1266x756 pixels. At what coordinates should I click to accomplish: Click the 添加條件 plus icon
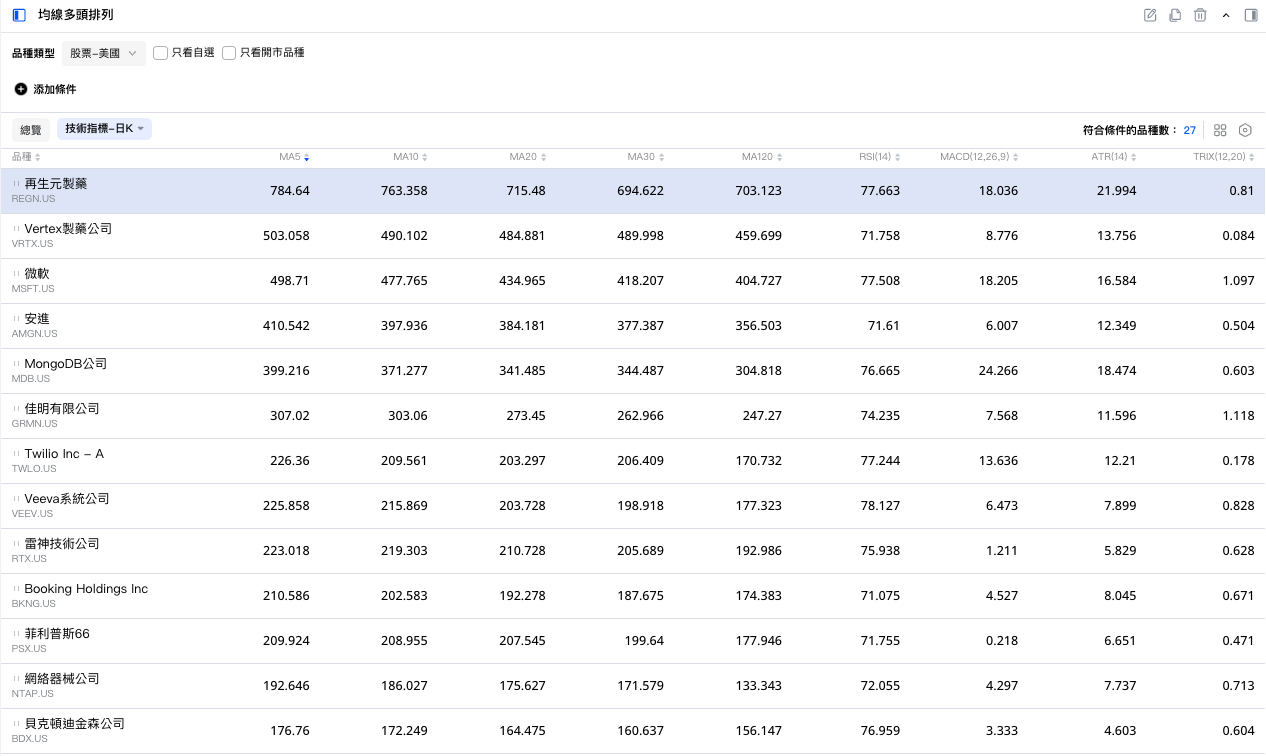point(21,89)
